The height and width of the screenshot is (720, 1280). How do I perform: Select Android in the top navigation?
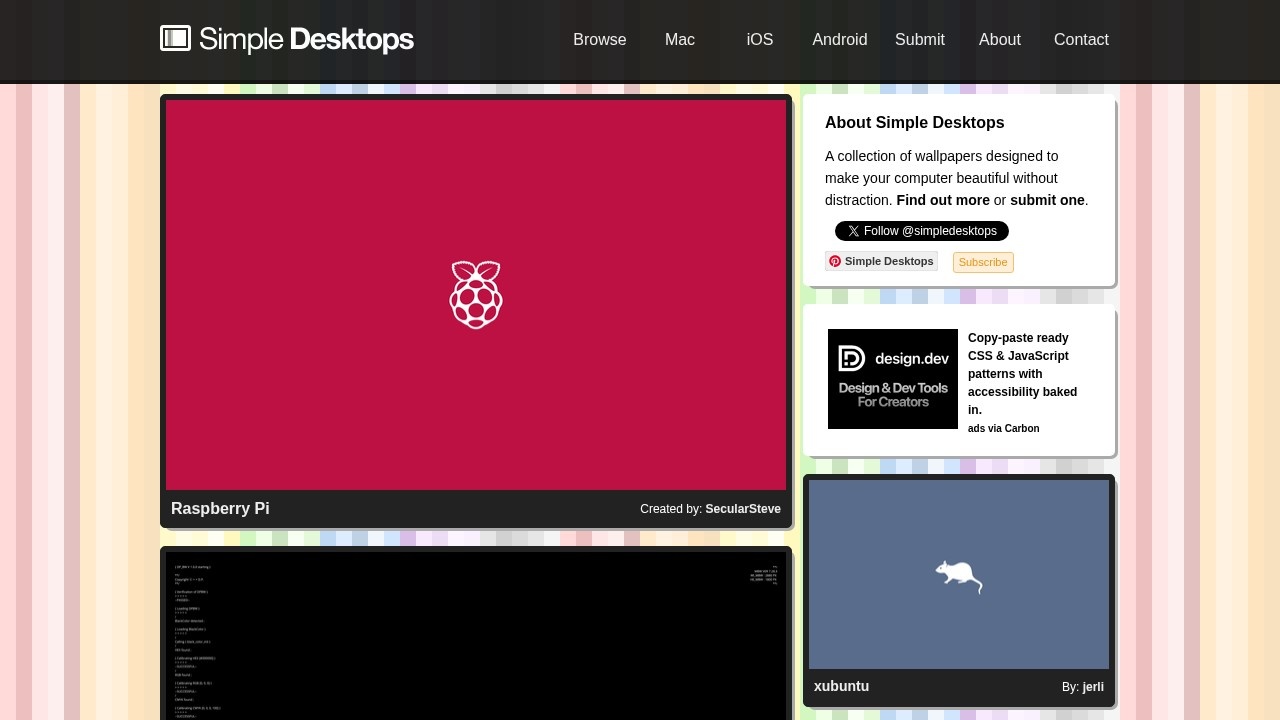click(x=840, y=40)
